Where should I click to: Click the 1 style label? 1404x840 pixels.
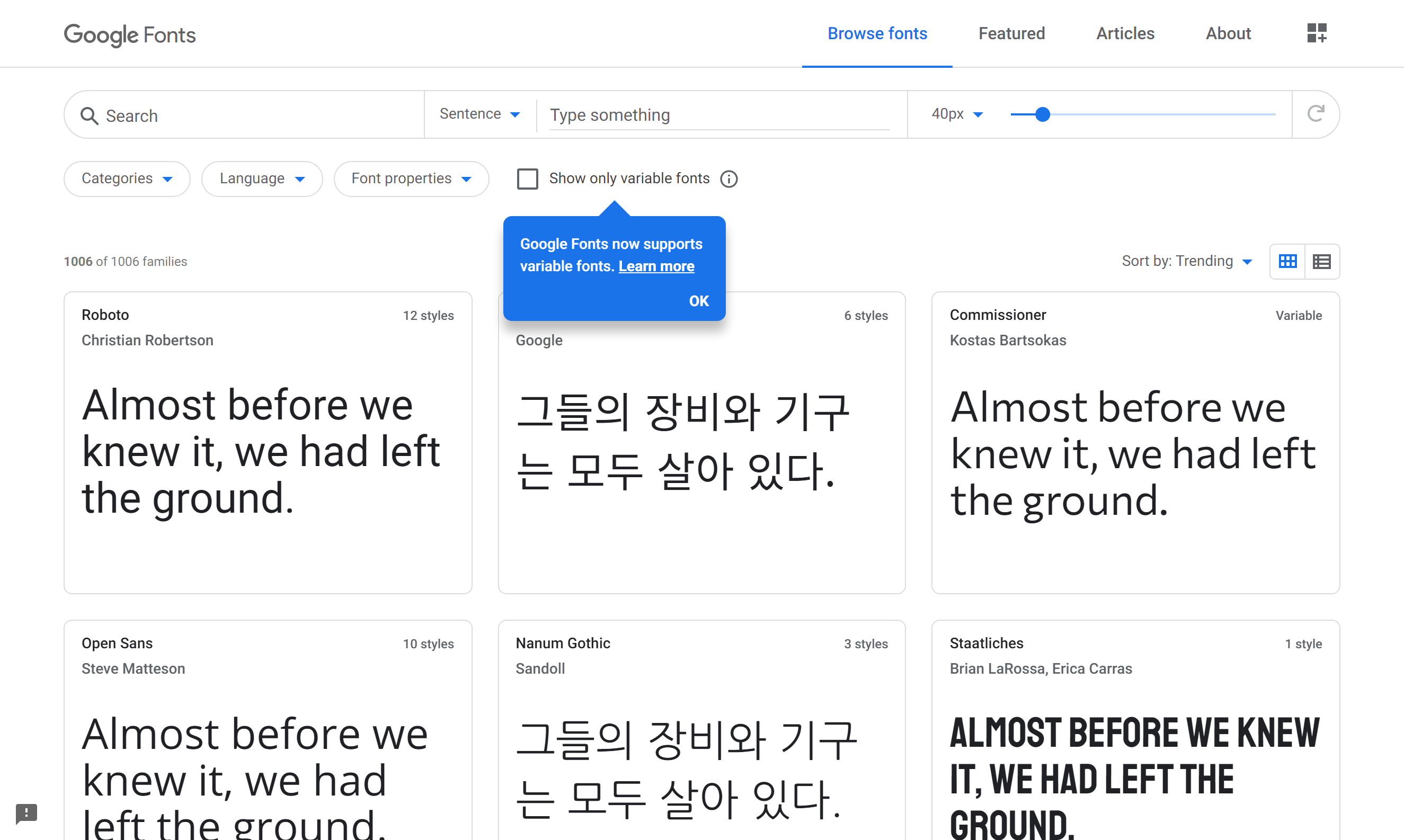1303,644
